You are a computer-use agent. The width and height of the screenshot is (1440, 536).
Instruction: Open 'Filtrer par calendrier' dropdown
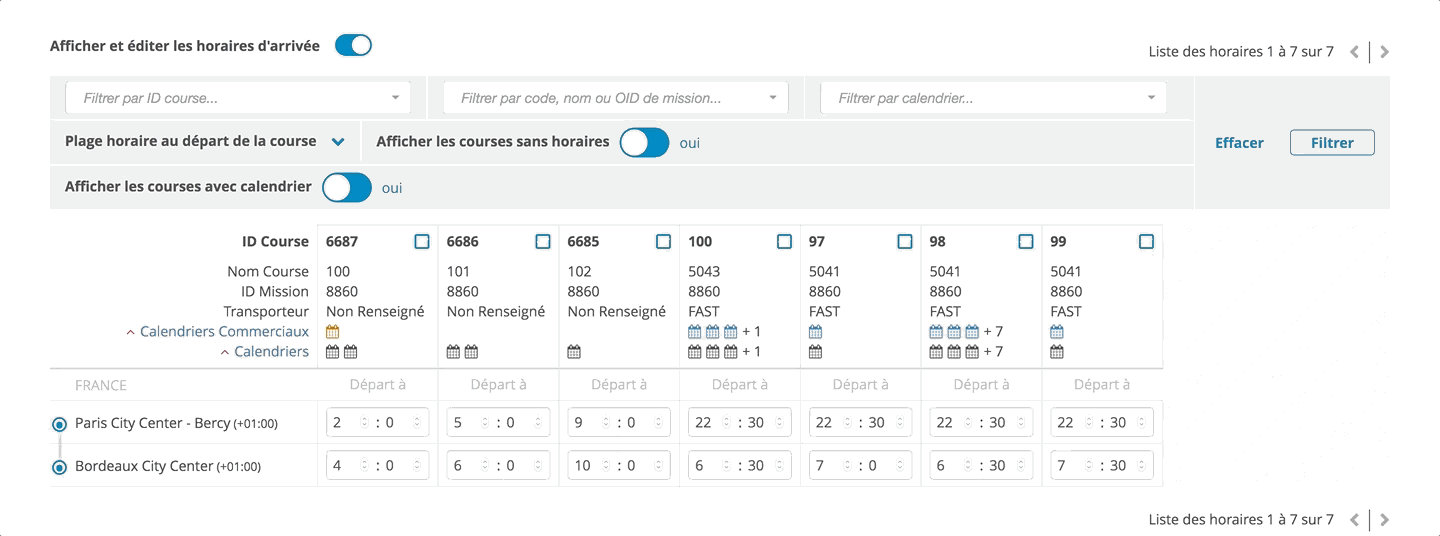tap(994, 98)
